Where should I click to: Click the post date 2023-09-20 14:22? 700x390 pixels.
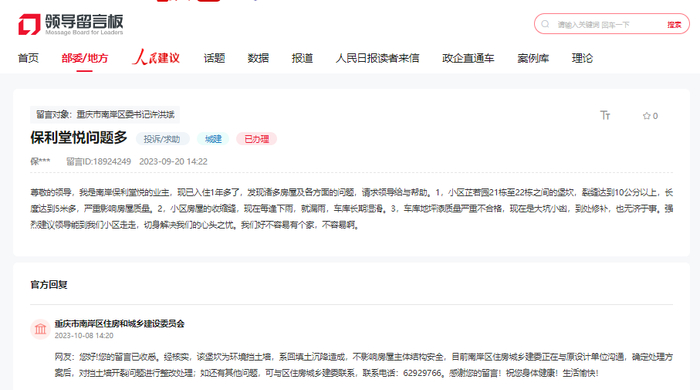point(173,162)
